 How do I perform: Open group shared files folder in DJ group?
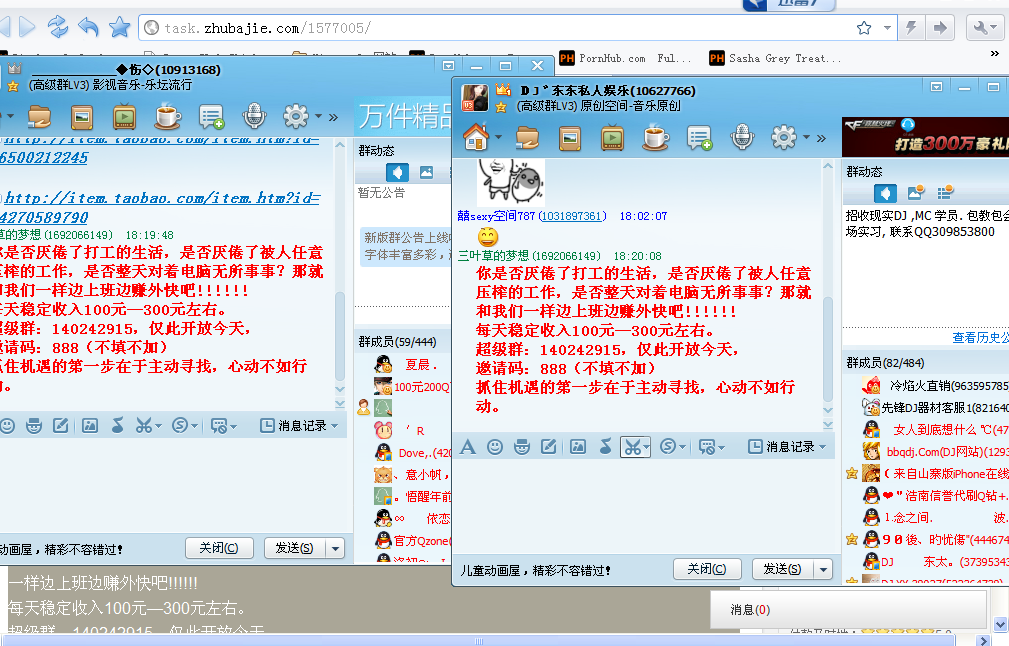(x=527, y=138)
